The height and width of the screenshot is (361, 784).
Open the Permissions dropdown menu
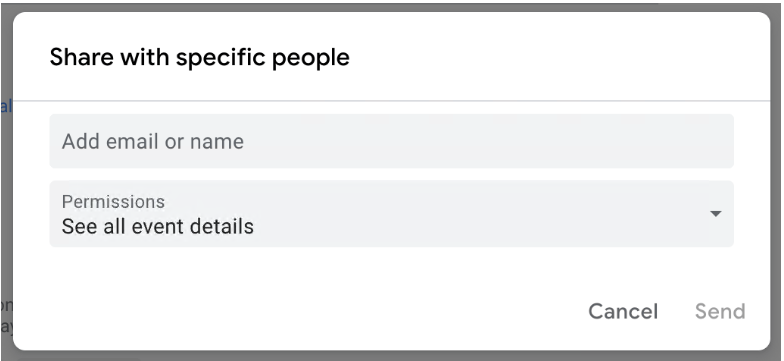point(392,214)
